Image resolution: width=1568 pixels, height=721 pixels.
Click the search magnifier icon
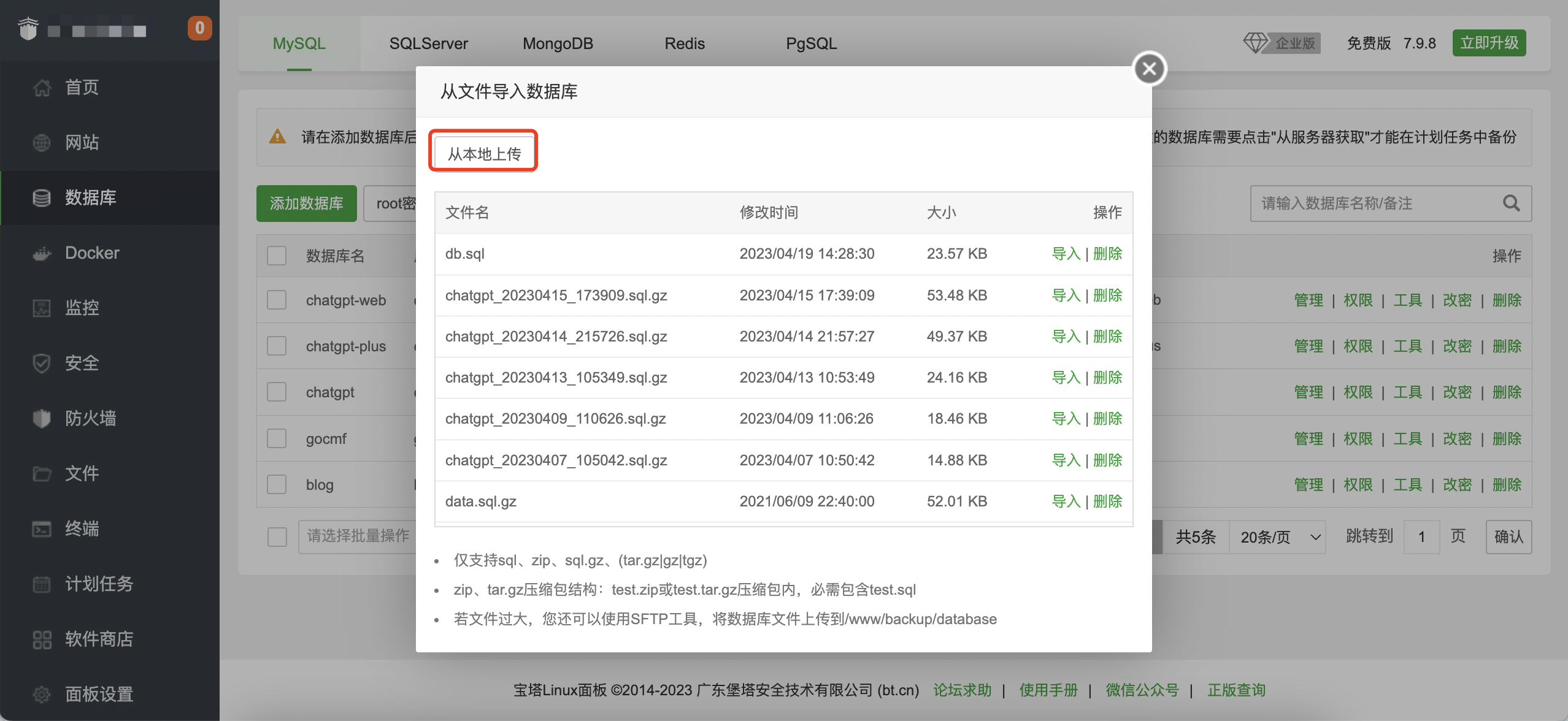[x=1511, y=204]
